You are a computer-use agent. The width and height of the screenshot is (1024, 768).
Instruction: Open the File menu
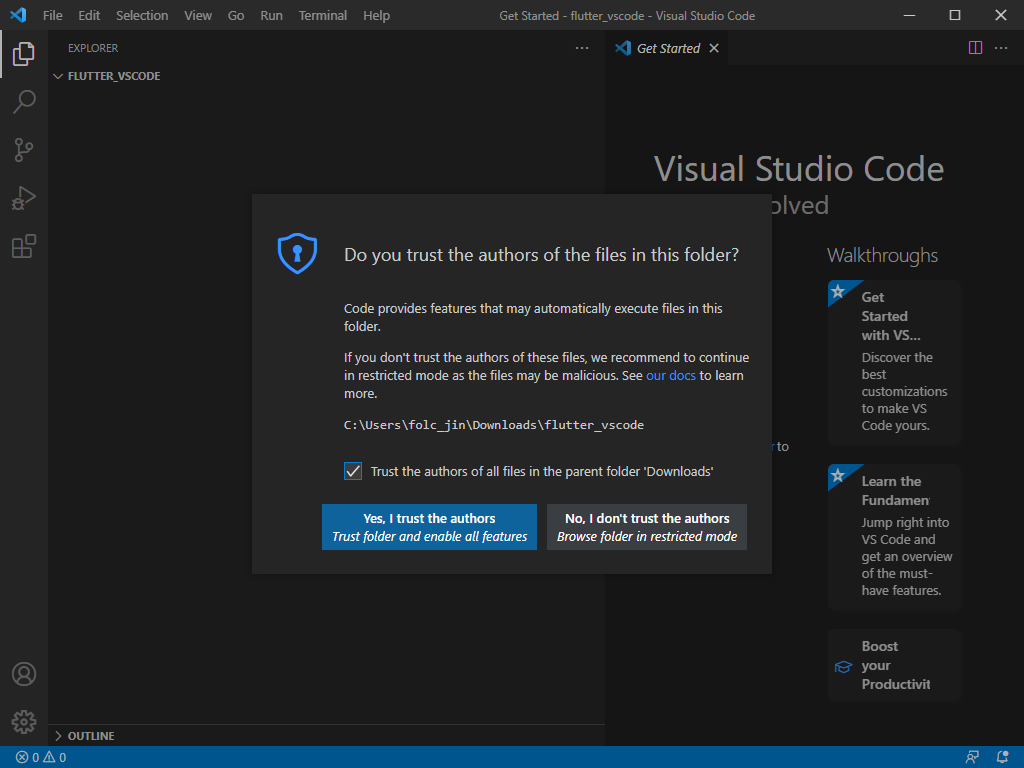pyautogui.click(x=52, y=15)
